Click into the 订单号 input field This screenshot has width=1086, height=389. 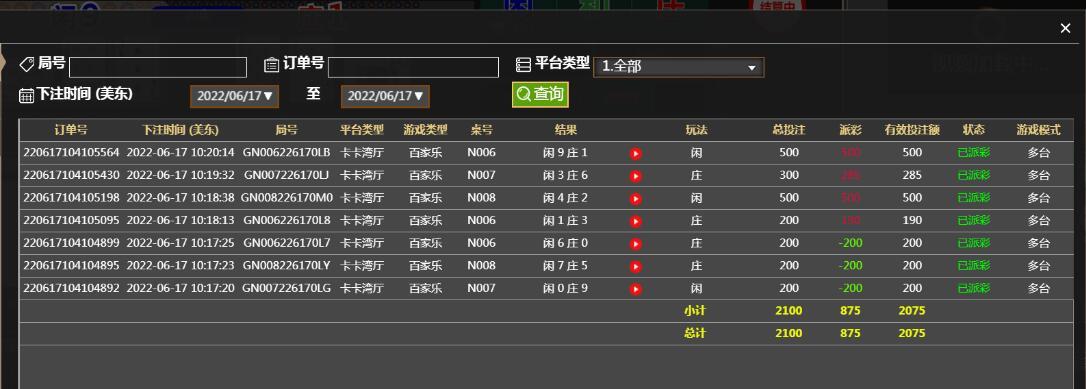[413, 67]
